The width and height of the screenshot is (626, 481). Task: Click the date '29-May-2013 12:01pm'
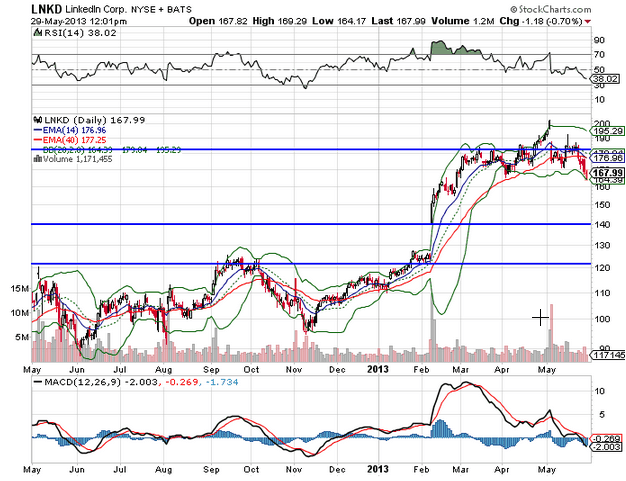click(79, 21)
